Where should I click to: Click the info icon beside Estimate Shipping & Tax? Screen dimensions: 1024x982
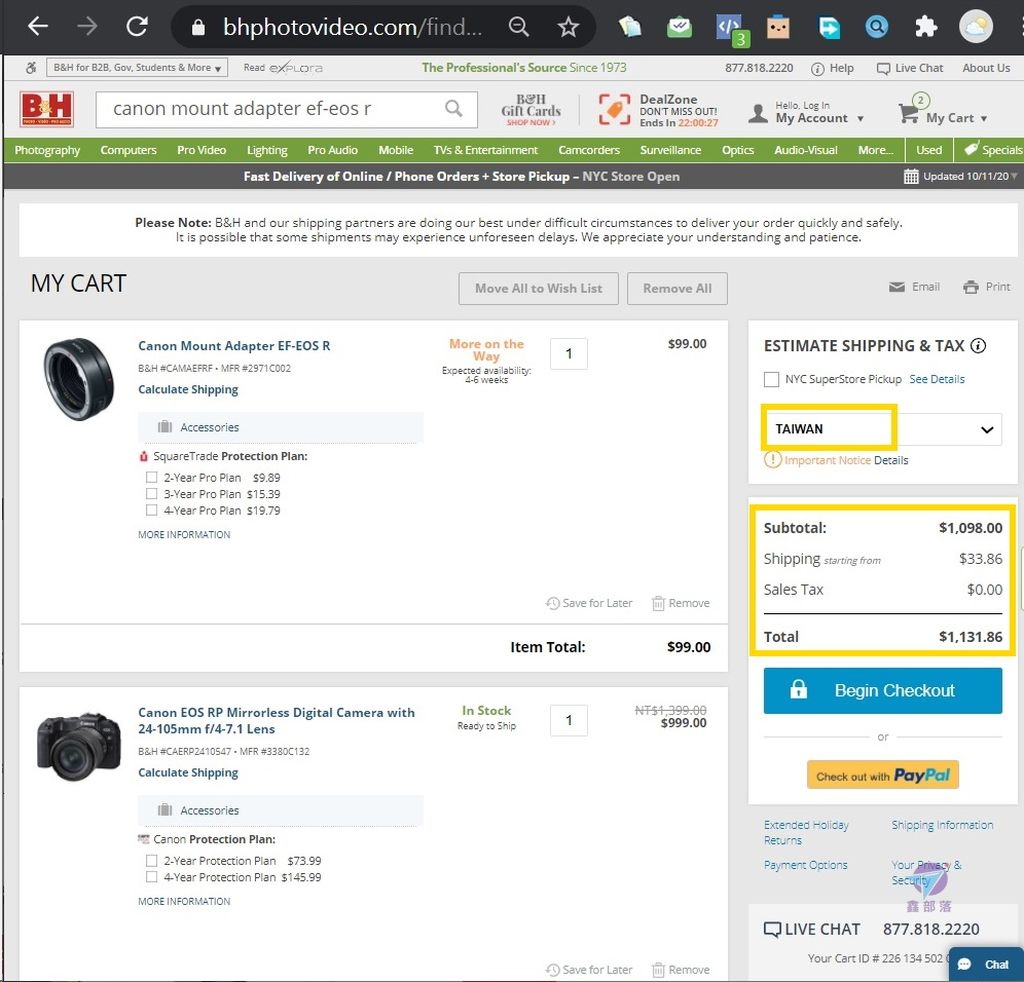click(x=978, y=345)
